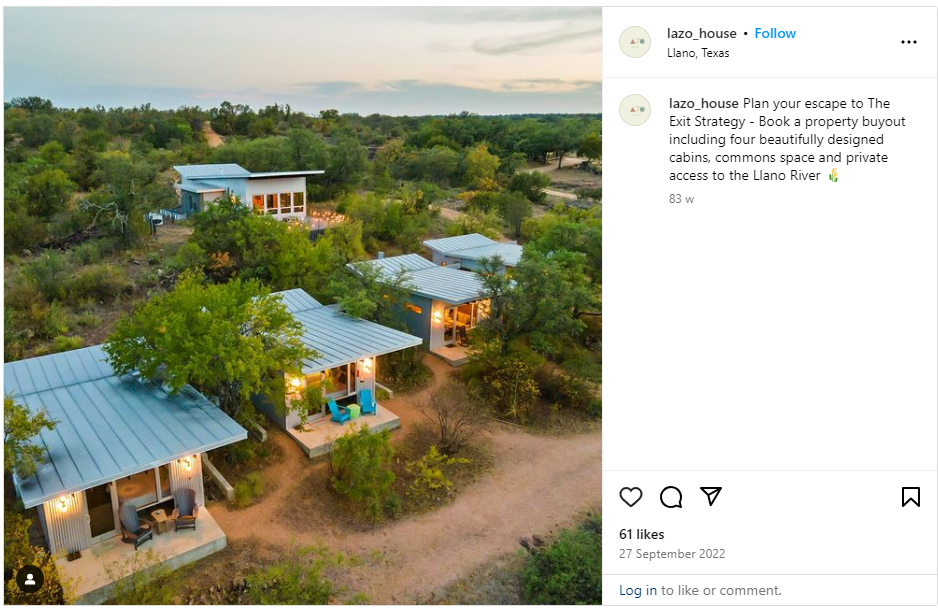
Task: Click the corn emoji ending the caption
Action: pyautogui.click(x=833, y=176)
